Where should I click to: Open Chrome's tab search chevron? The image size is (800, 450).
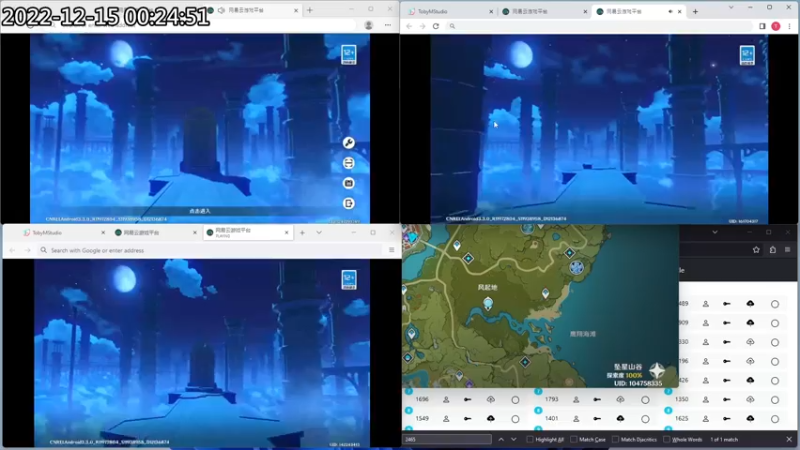coord(731,8)
